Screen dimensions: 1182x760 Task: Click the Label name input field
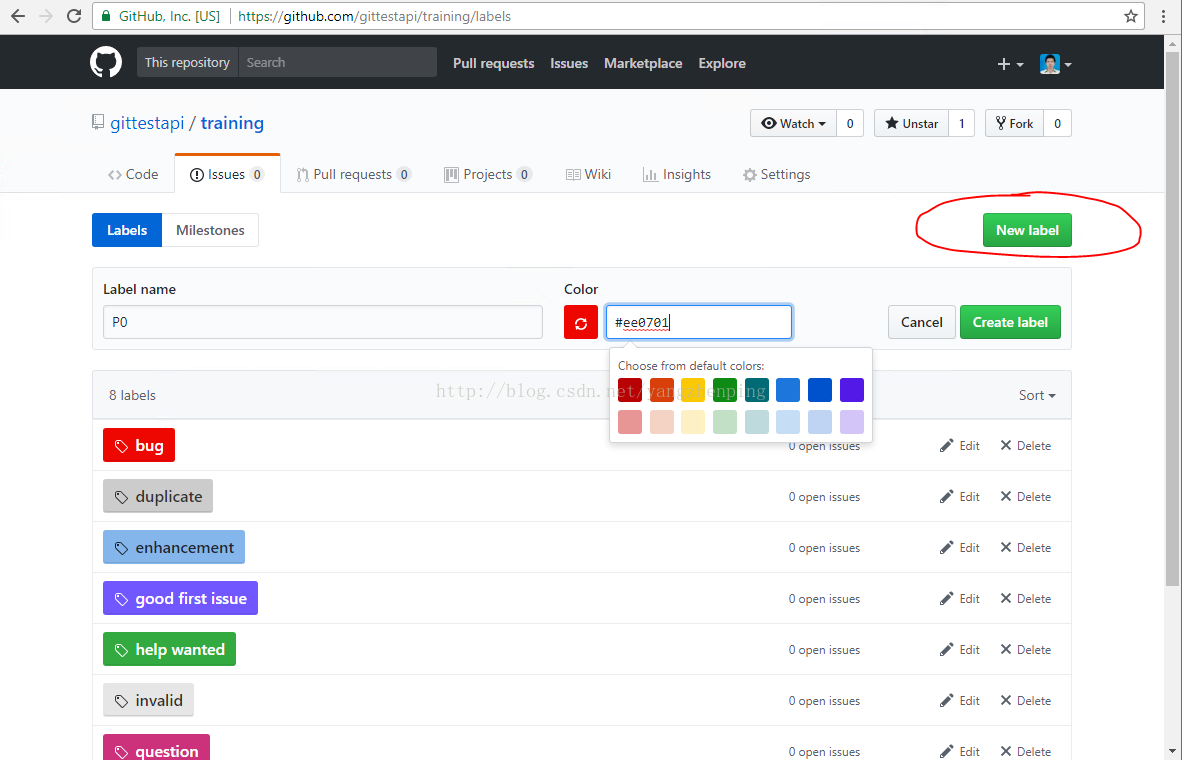(323, 322)
